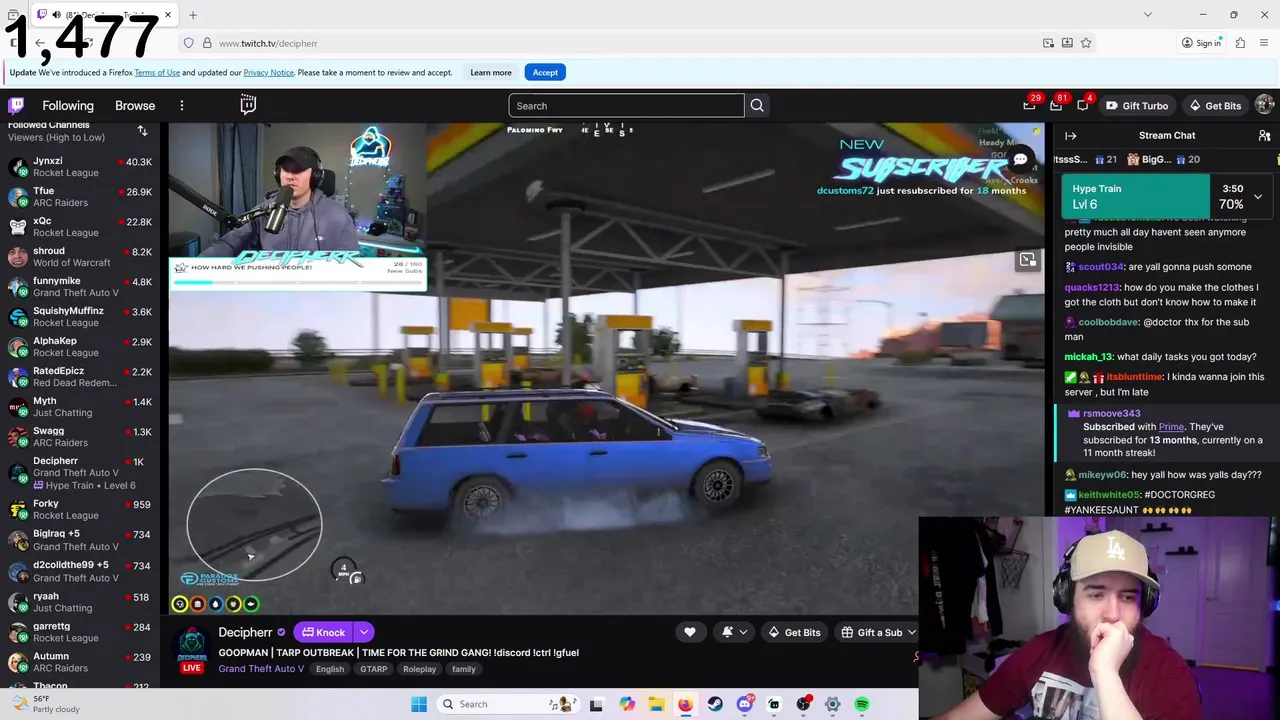Screen dimensions: 1280x720
Task: Click the mini player icon on video
Action: 1027,260
